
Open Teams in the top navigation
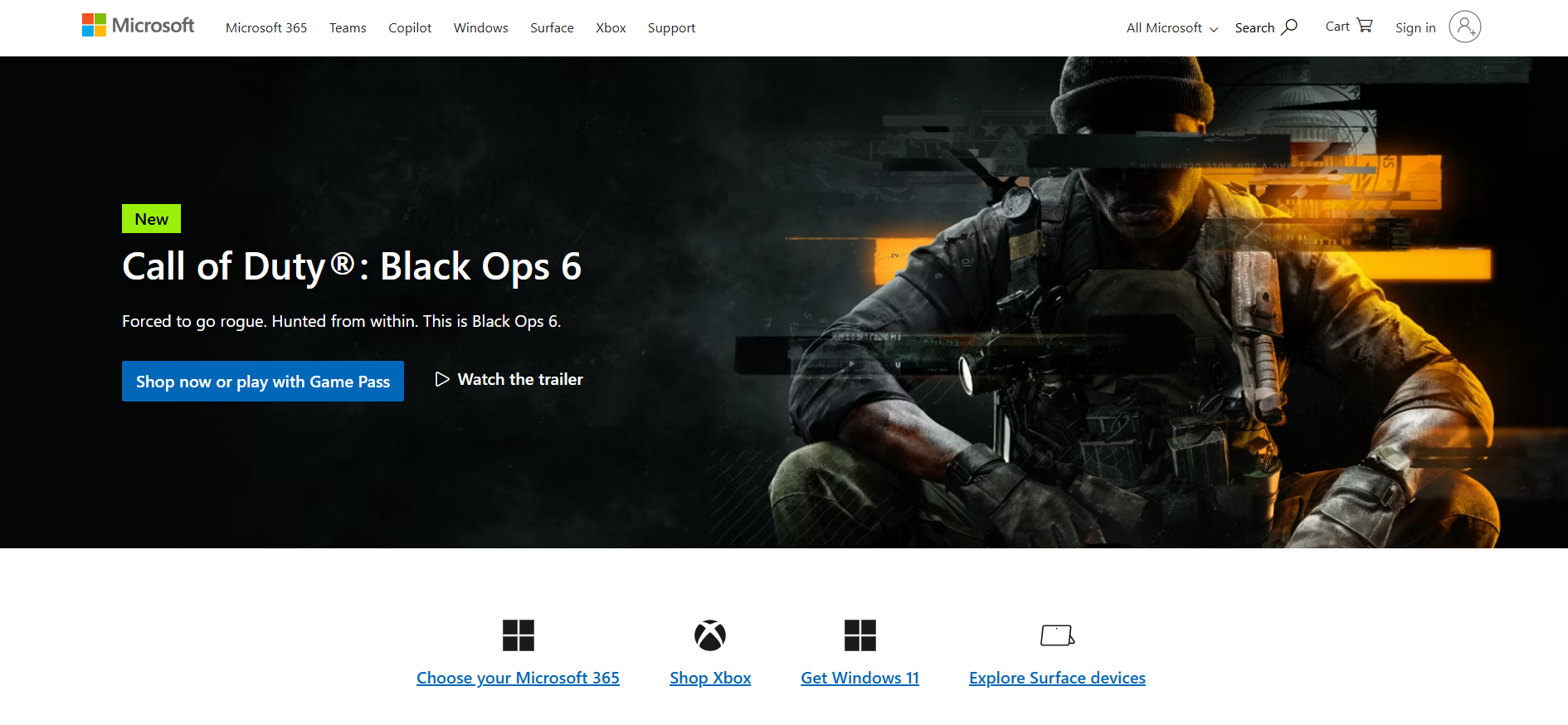pyautogui.click(x=348, y=28)
